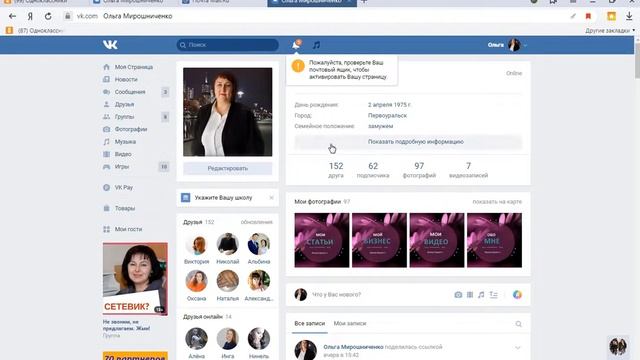Open the Ольга Мирошниченко post author link
This screenshot has width=640, height=360.
pos(353,347)
